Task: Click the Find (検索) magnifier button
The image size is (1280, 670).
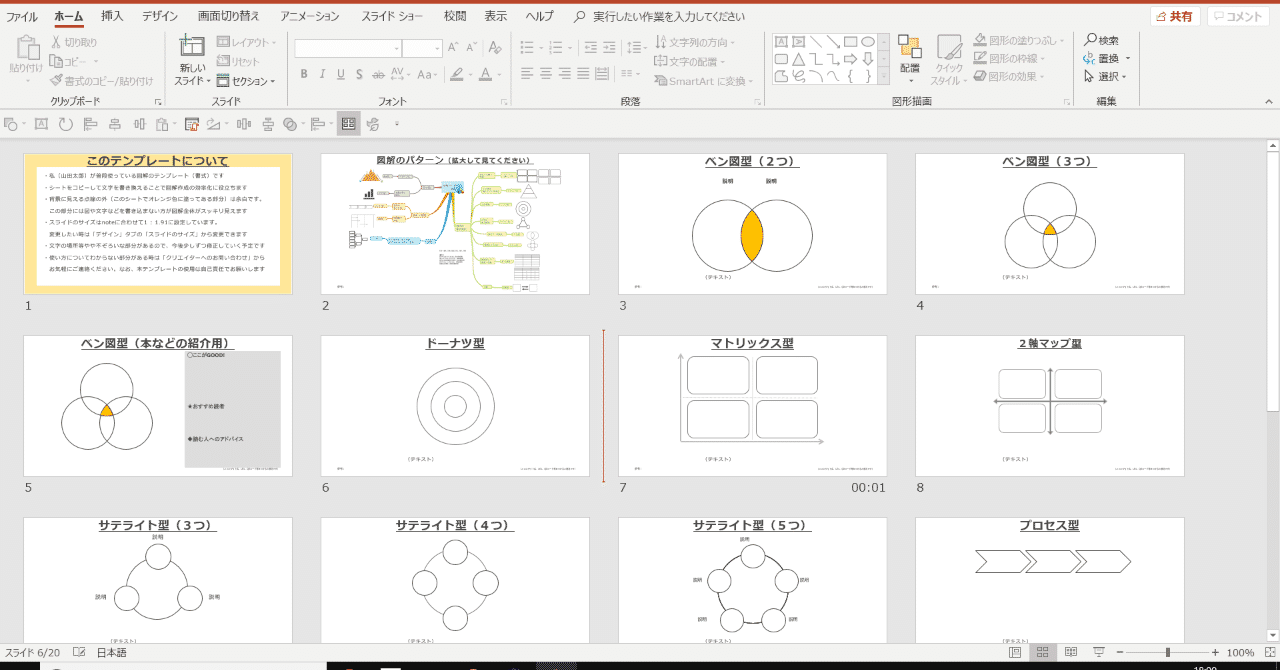Action: click(1101, 40)
